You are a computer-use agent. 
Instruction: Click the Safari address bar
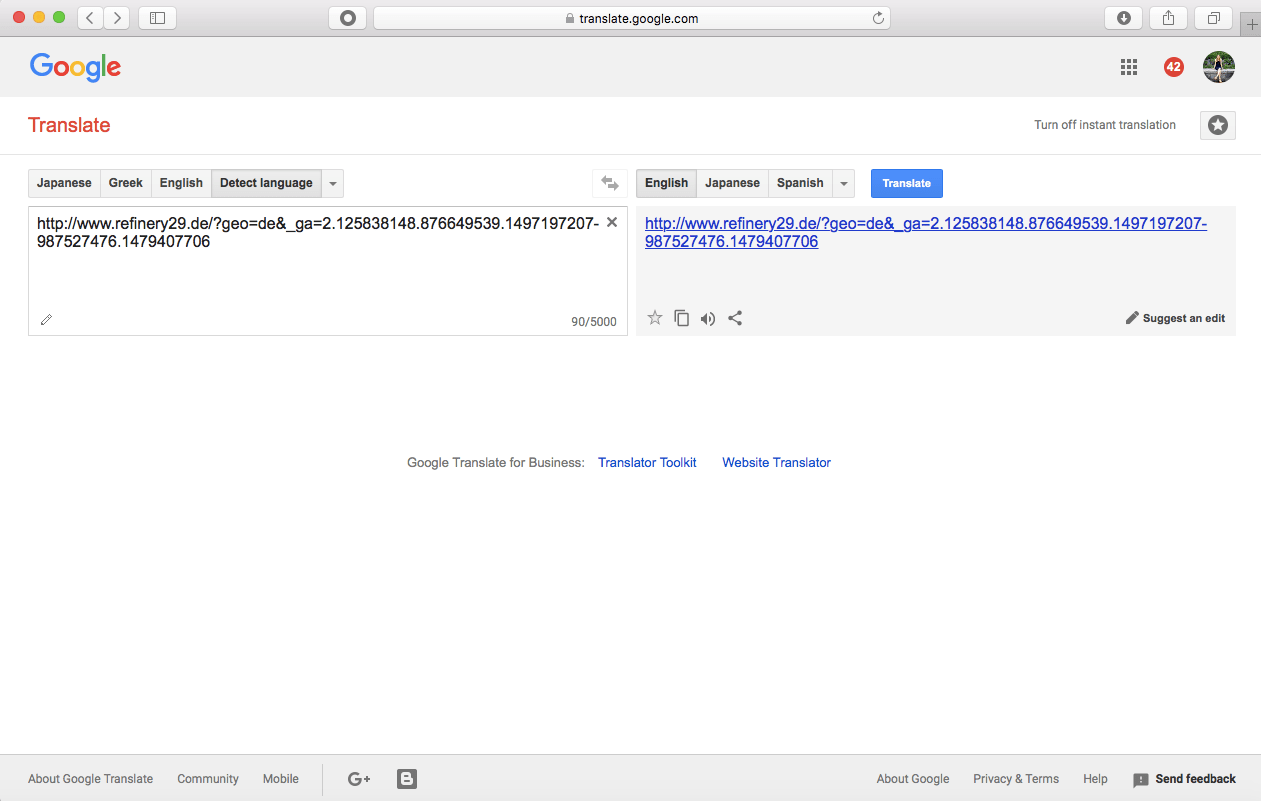[631, 18]
